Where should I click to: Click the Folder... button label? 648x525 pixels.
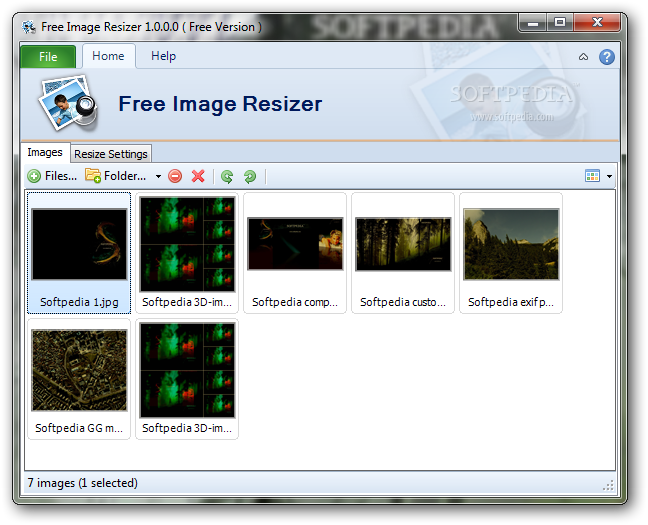[125, 176]
